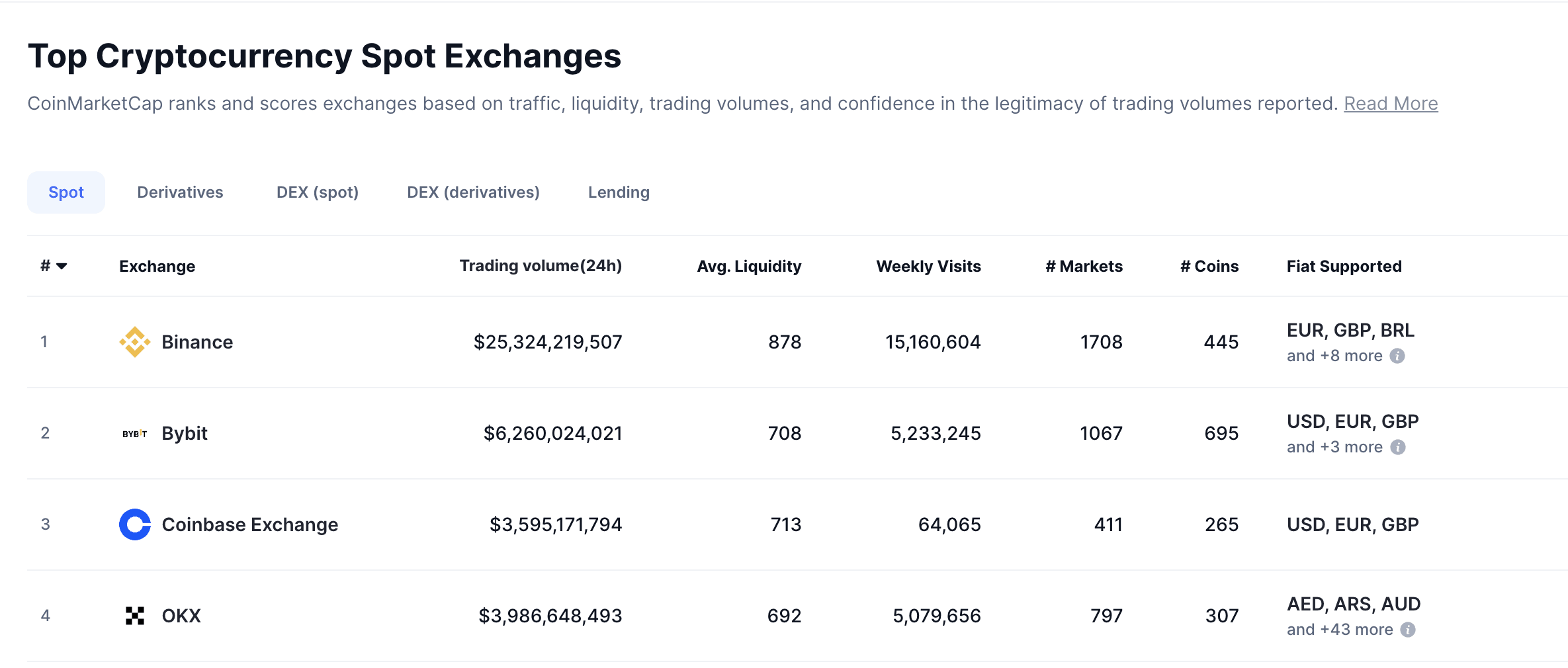Click 'and +8 more' under Binance fiat
Screen dimensions: 1568x668
point(1334,356)
